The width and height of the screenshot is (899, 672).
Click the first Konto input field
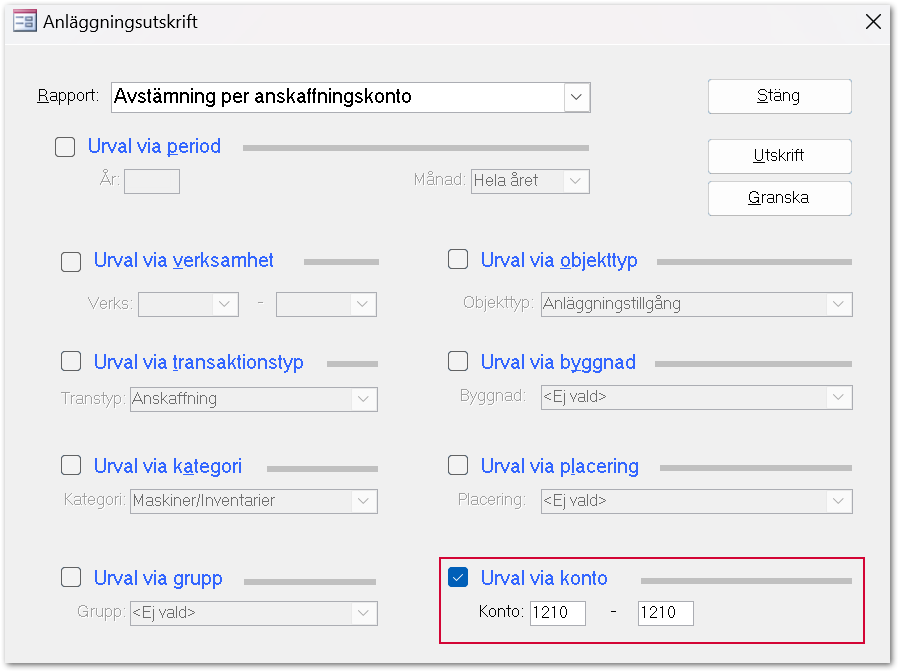click(x=557, y=612)
